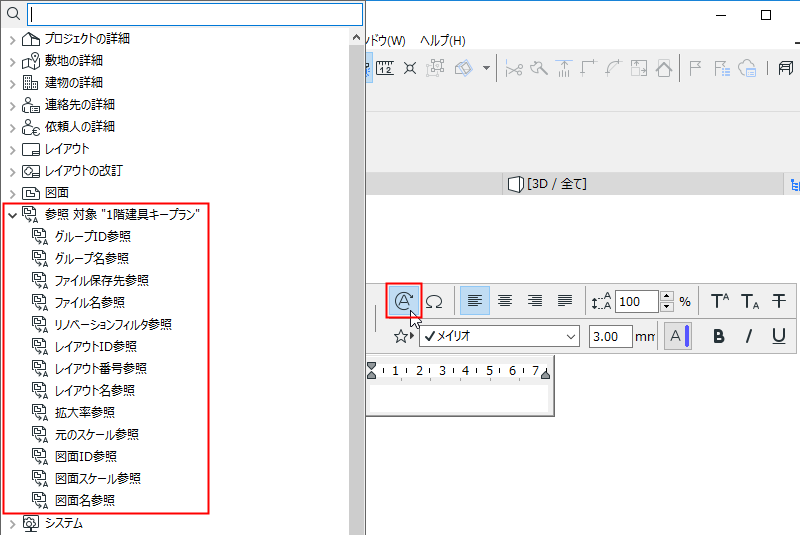The height and width of the screenshot is (535, 800).
Task: Center align the text
Action: (505, 301)
